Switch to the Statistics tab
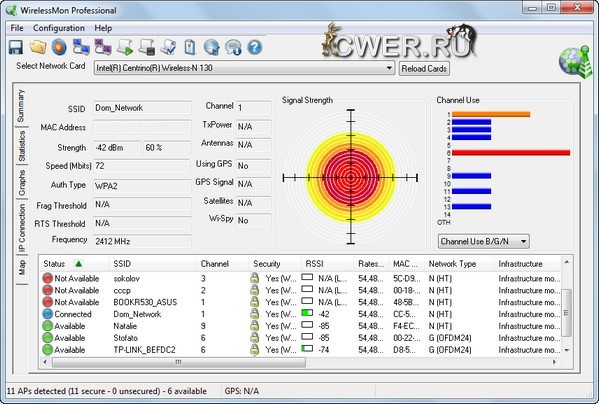The image size is (599, 404). [22, 146]
